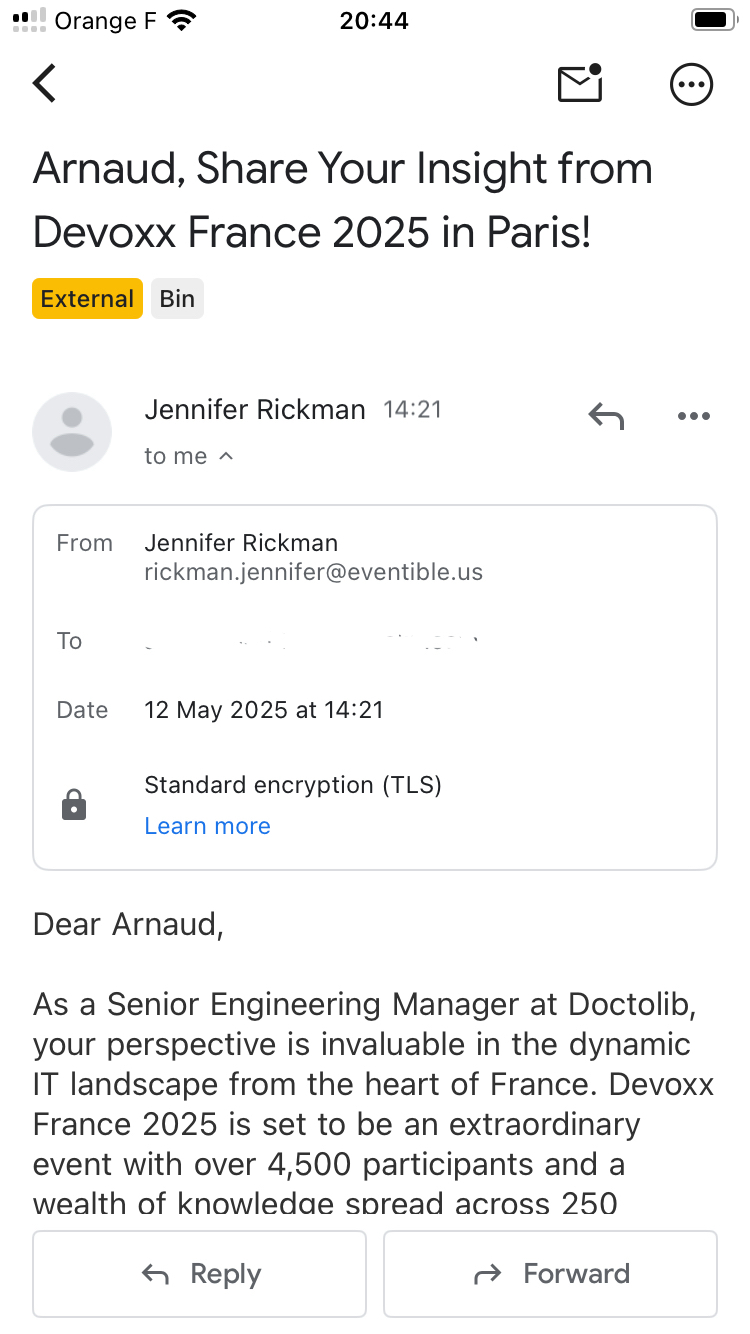Viewport: 750px width, 1334px height.
Task: Tap the reply arrow beside sender time
Action: [x=606, y=416]
